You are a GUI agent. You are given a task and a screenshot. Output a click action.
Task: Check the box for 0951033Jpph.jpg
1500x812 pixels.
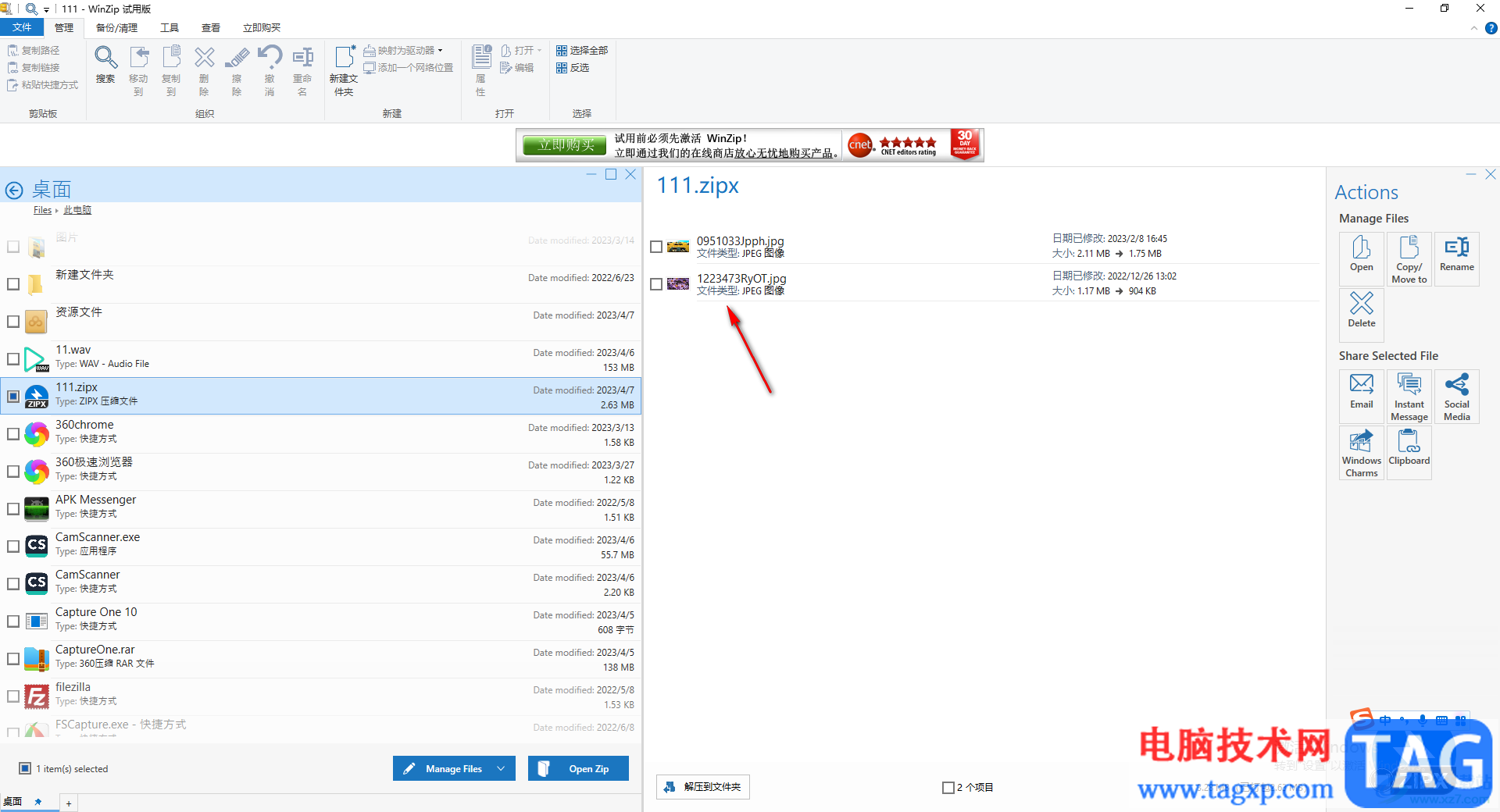point(656,247)
